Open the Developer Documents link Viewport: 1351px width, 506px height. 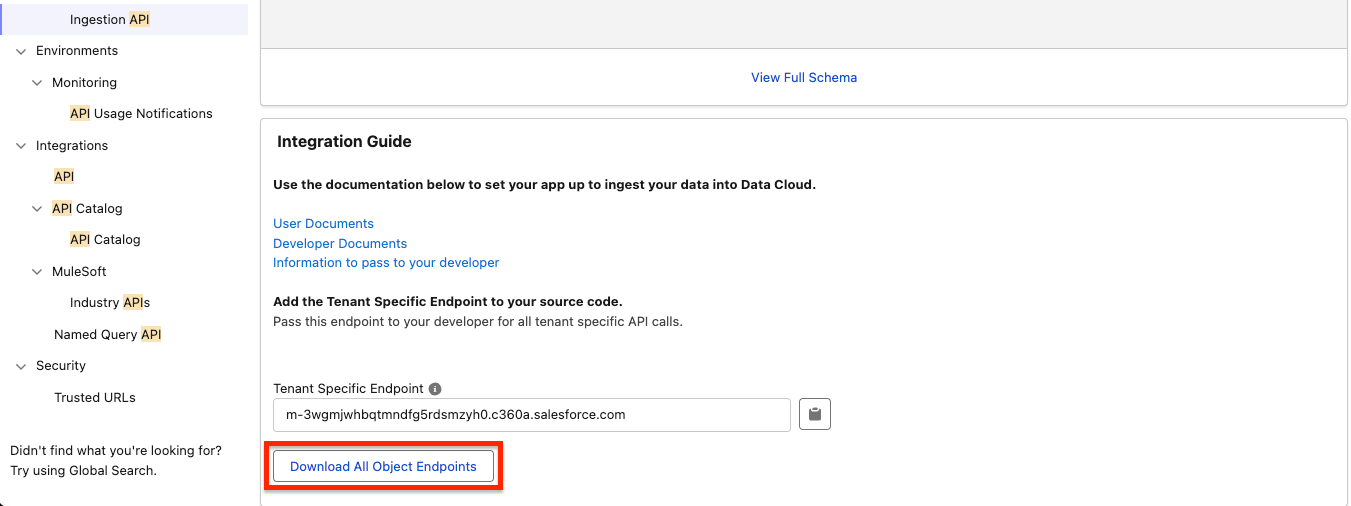340,244
